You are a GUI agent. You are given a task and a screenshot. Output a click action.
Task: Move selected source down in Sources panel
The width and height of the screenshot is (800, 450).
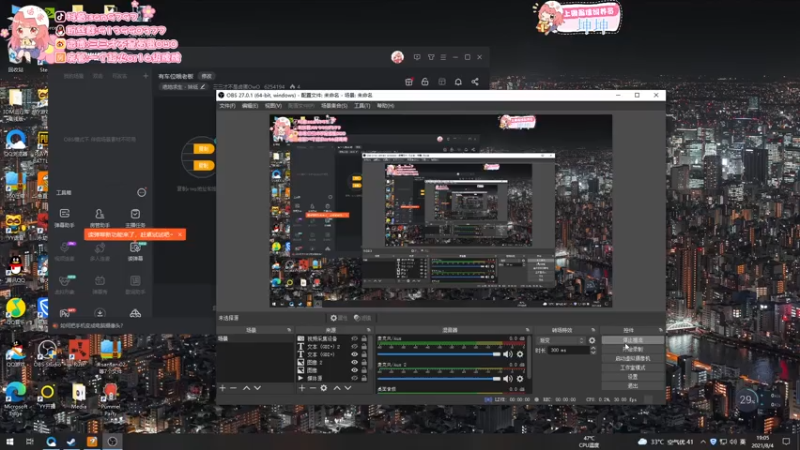click(x=348, y=388)
